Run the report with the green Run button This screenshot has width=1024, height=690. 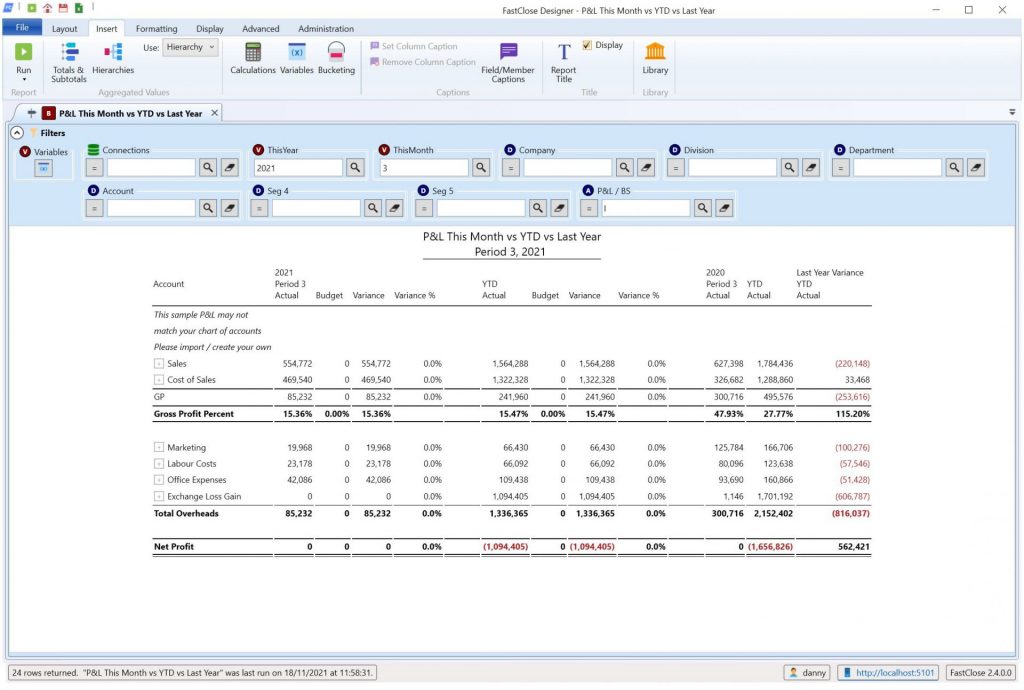point(24,59)
